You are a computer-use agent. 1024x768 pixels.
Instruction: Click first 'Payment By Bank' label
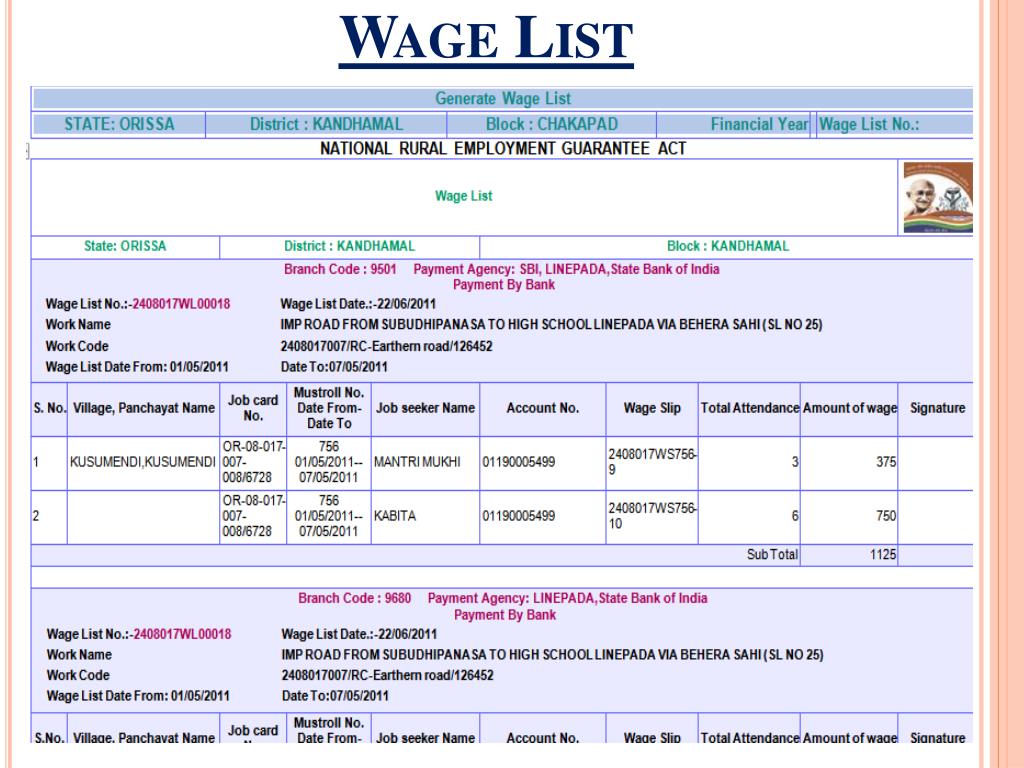[504, 285]
